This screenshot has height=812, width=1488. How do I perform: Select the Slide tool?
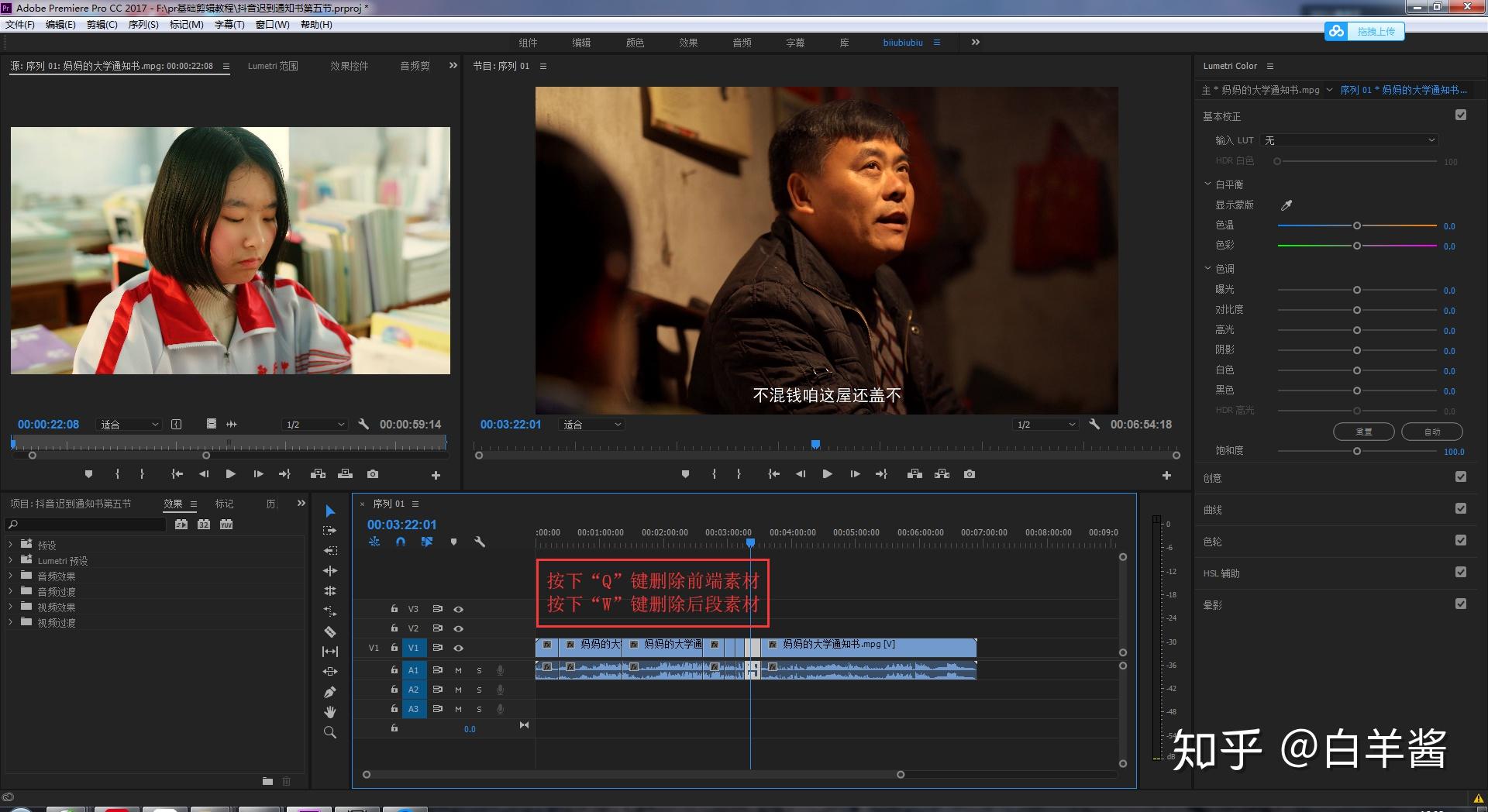click(330, 672)
